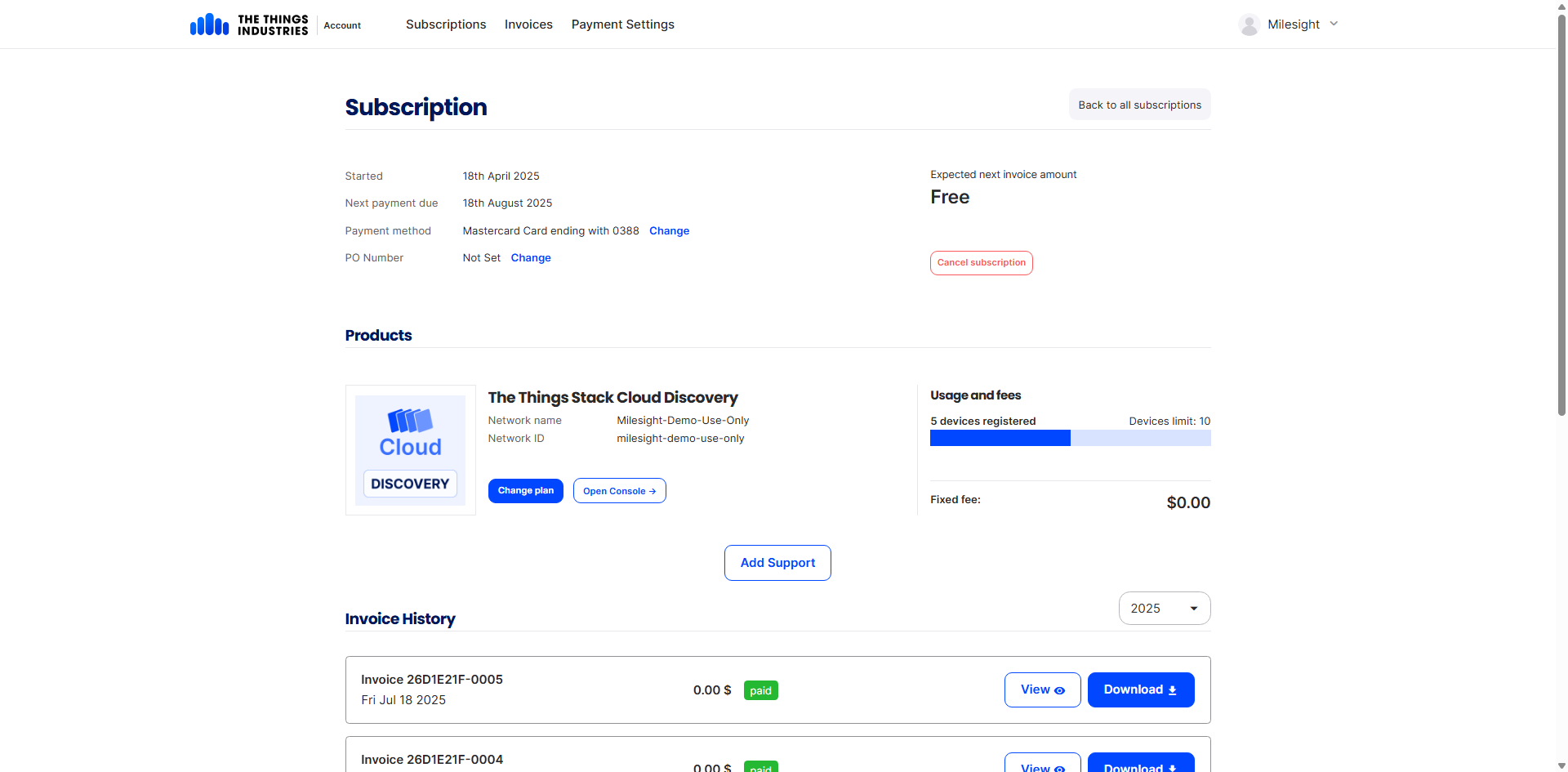Click the Milesight-Demo-Use-Only network name

point(683,421)
